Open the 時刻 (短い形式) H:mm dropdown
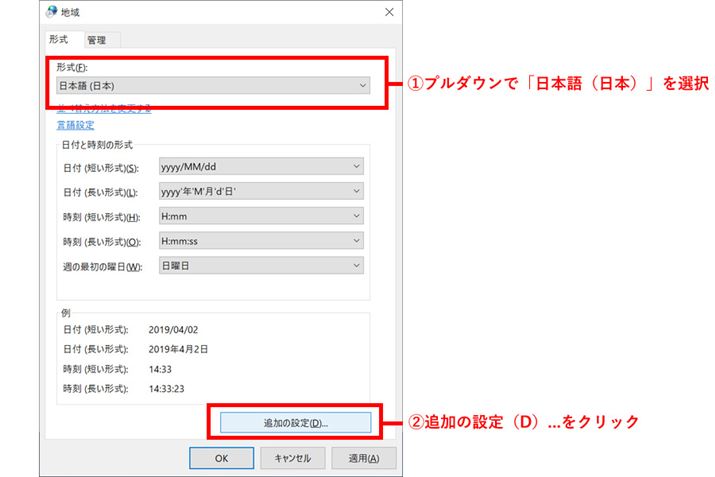 260,216
